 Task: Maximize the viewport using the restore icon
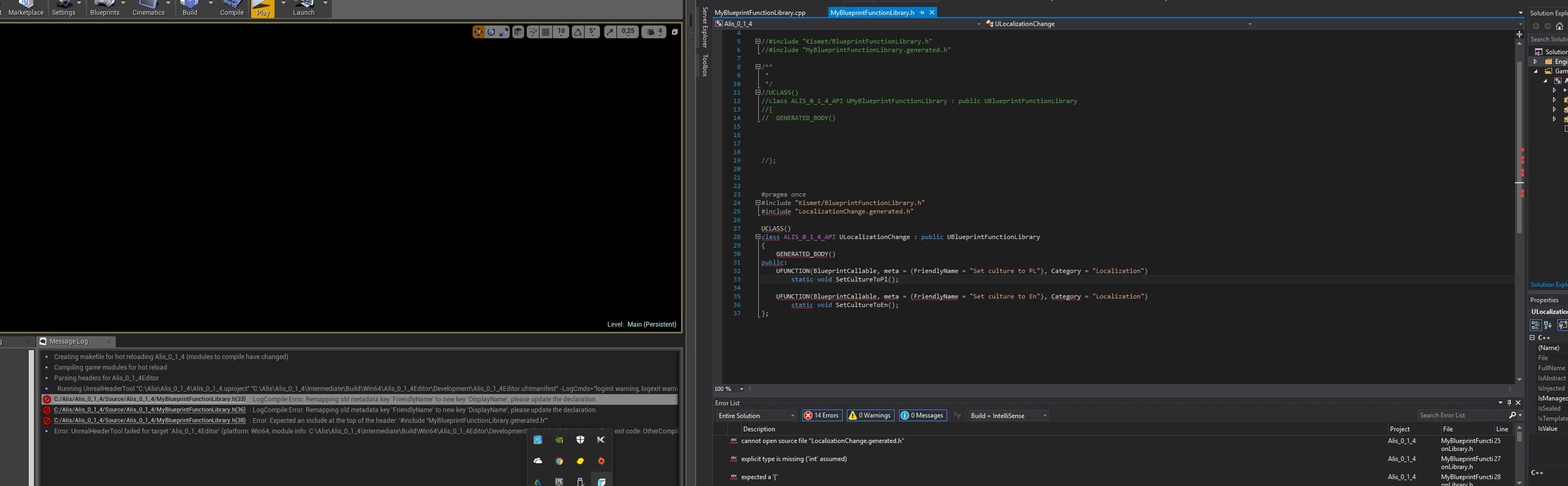(x=674, y=32)
